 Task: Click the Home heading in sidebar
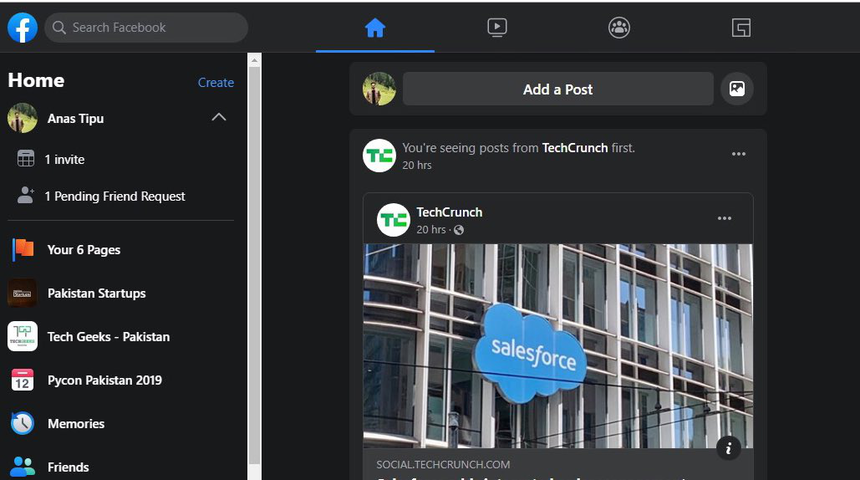point(36,81)
